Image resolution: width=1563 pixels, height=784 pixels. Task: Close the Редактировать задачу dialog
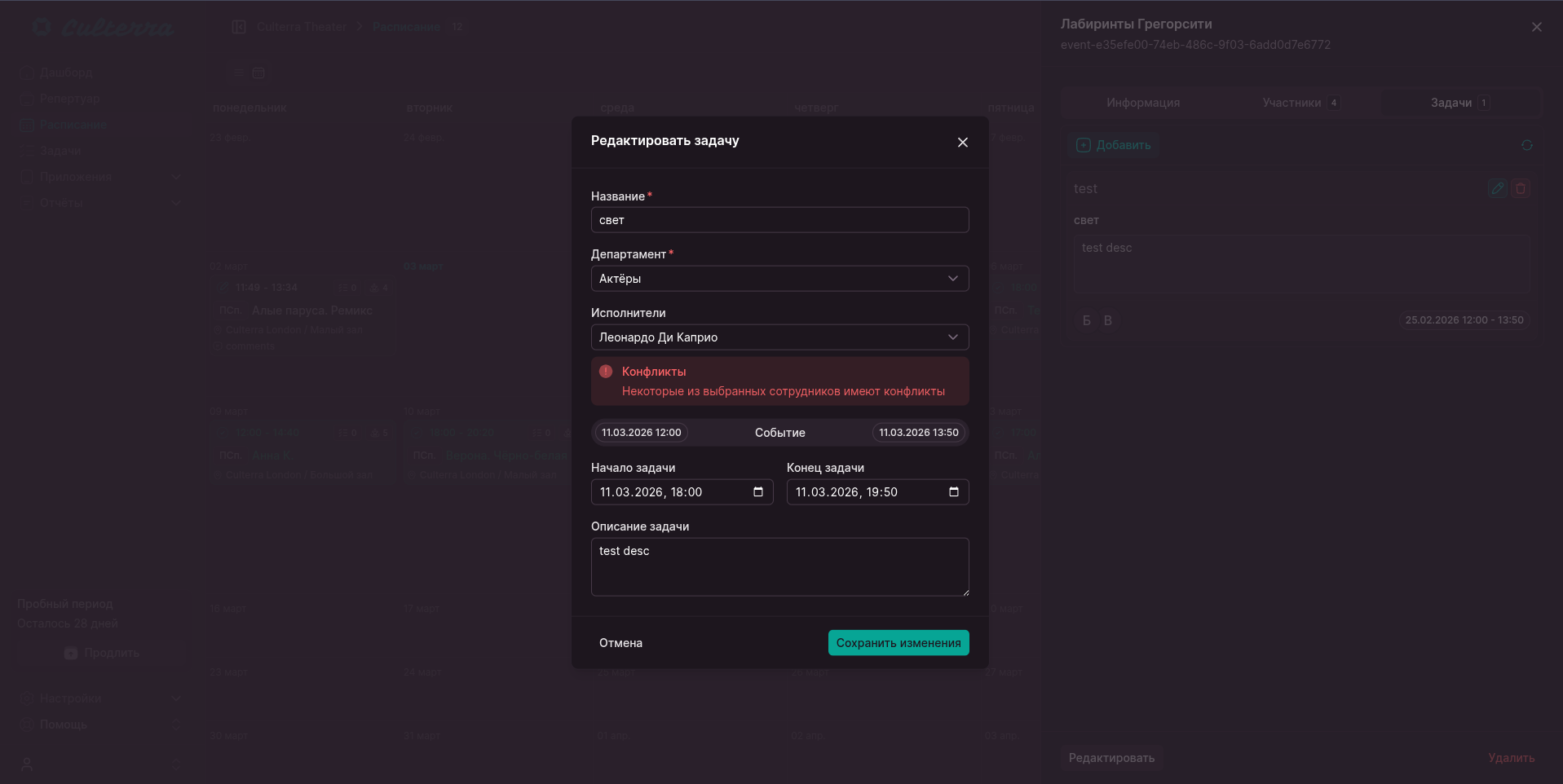962,142
